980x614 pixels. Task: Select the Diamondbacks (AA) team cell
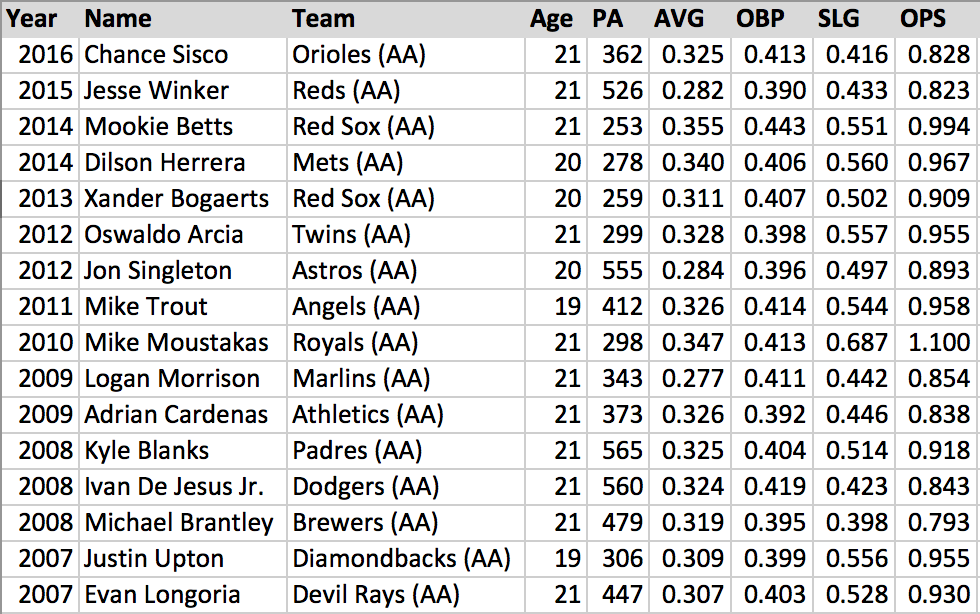pos(401,559)
